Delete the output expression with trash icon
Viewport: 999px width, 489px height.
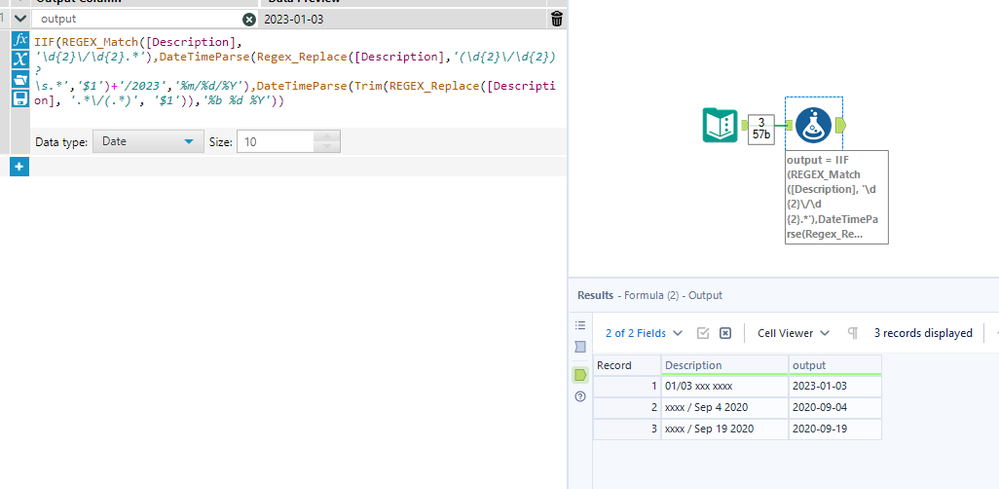pos(557,19)
